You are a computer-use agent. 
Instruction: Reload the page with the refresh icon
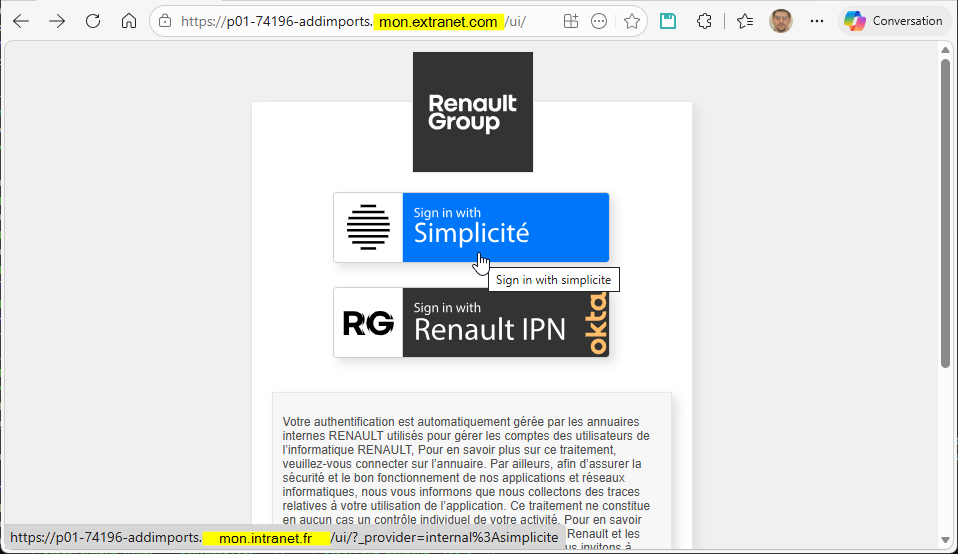click(x=93, y=21)
